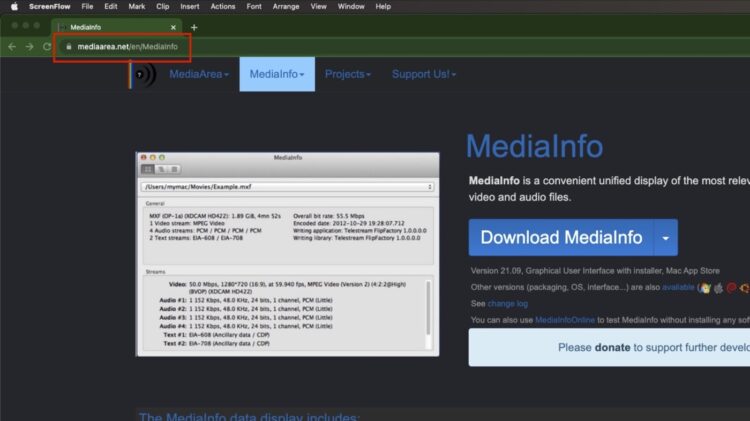Click the browser forward arrow
Screen dimensions: 750x421
click(x=30, y=46)
